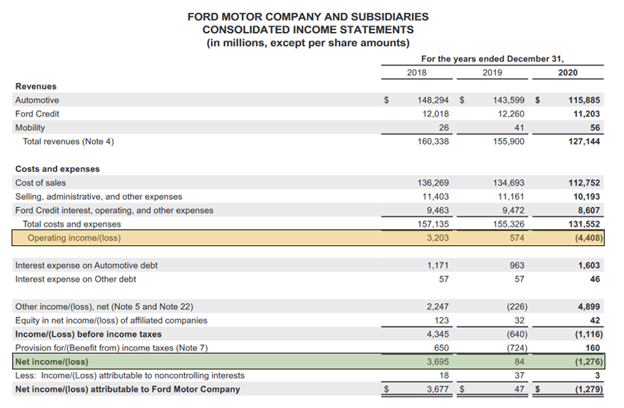The height and width of the screenshot is (408, 624).
Task: Select Automotive 2019 value 143,599
Action: point(509,100)
